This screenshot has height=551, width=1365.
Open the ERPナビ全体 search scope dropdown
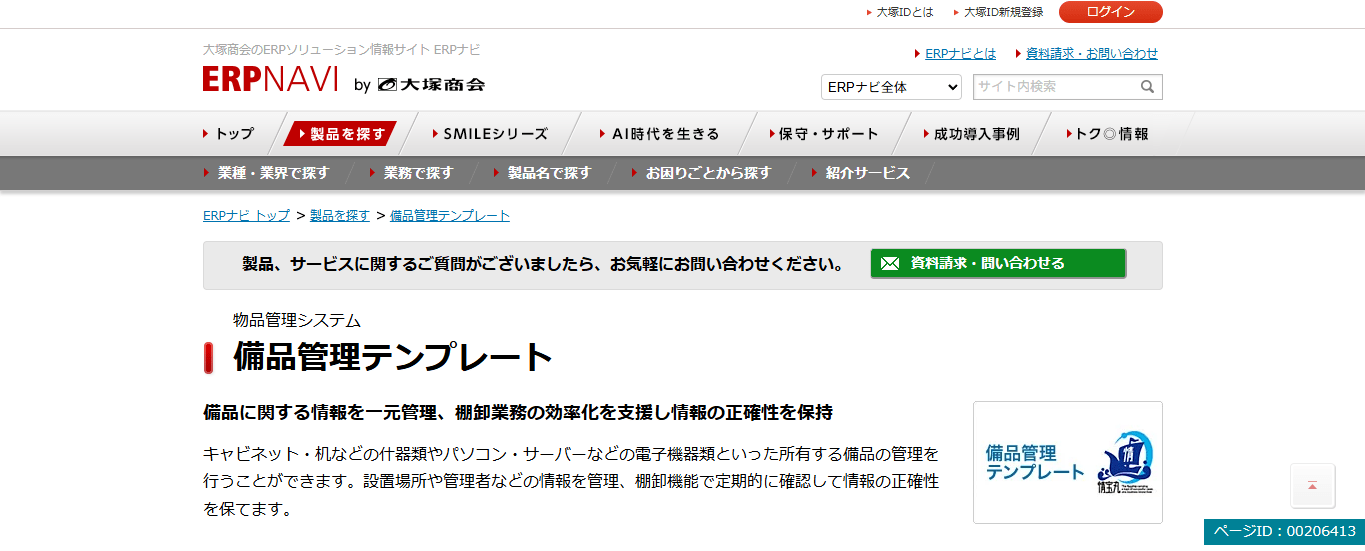point(891,87)
